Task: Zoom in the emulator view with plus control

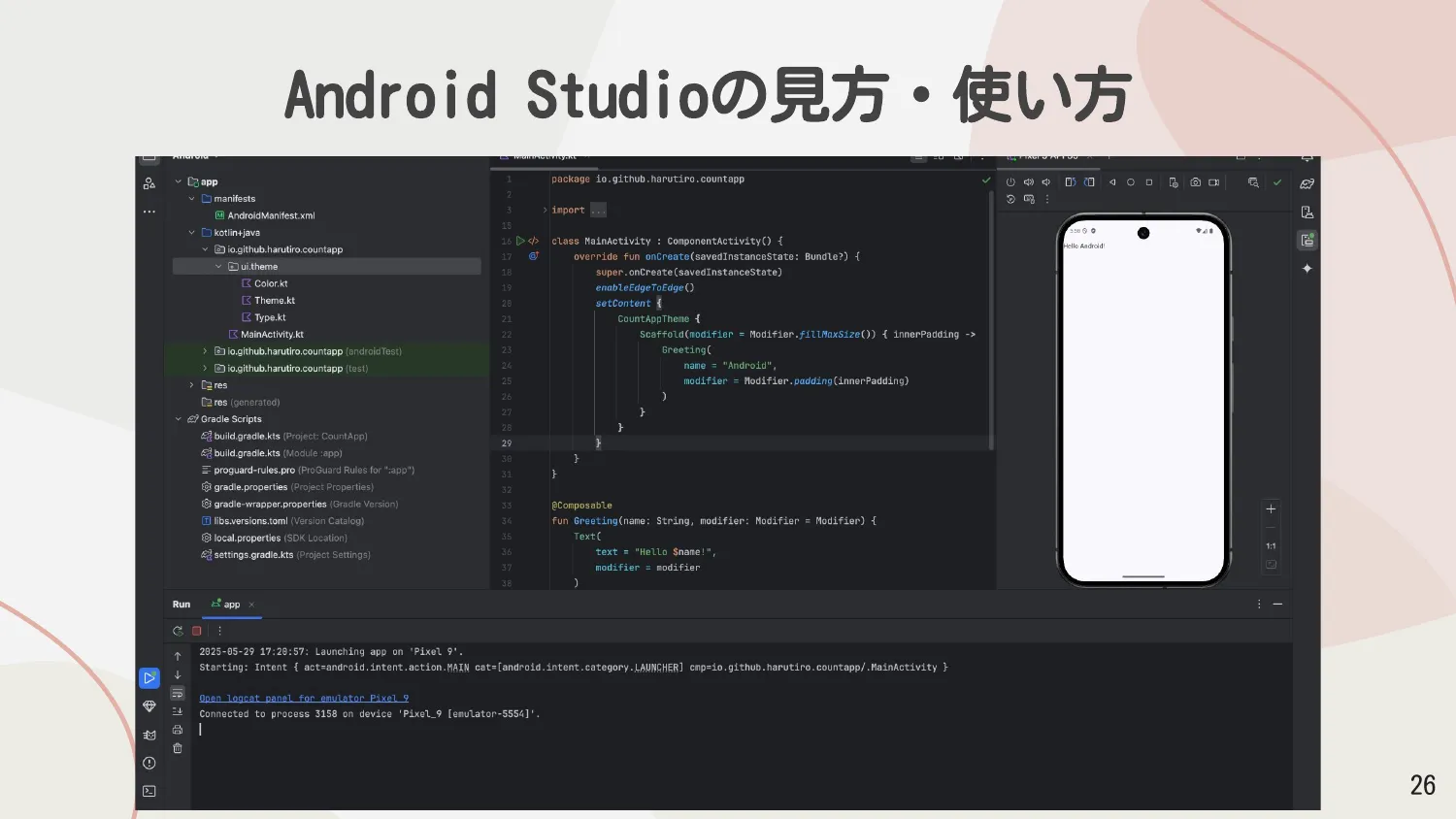Action: (1271, 508)
